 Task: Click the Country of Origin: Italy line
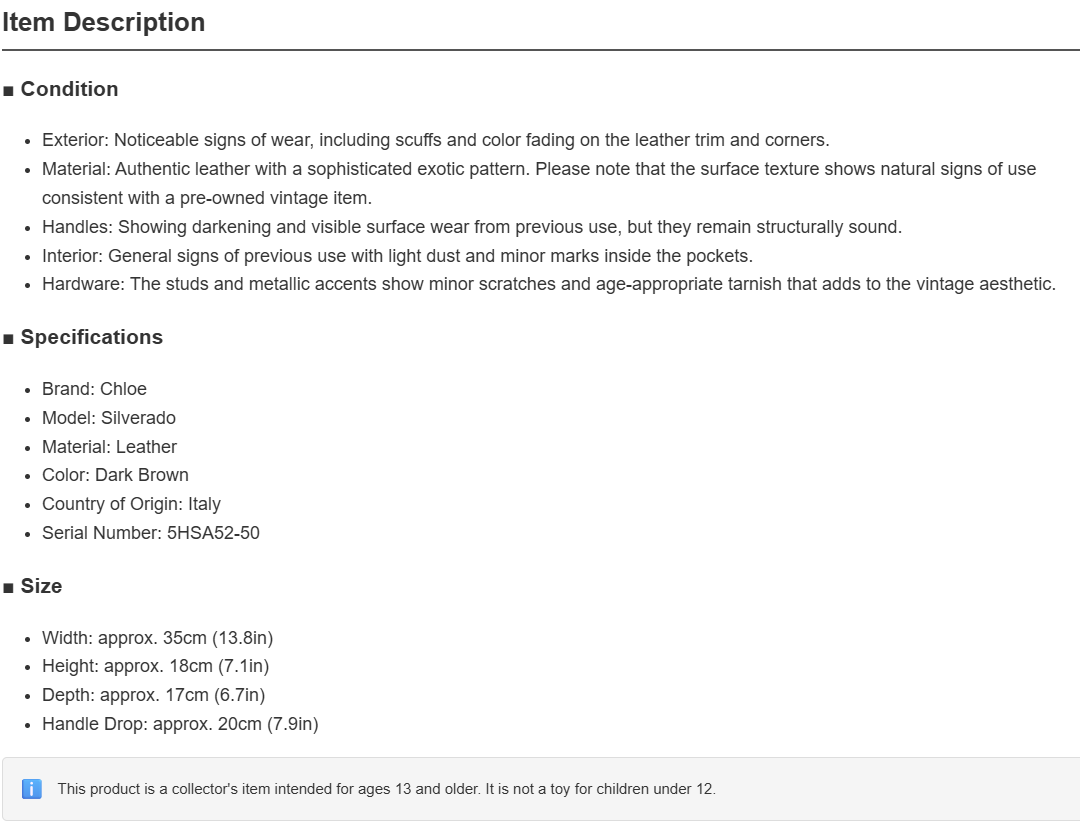tap(132, 504)
